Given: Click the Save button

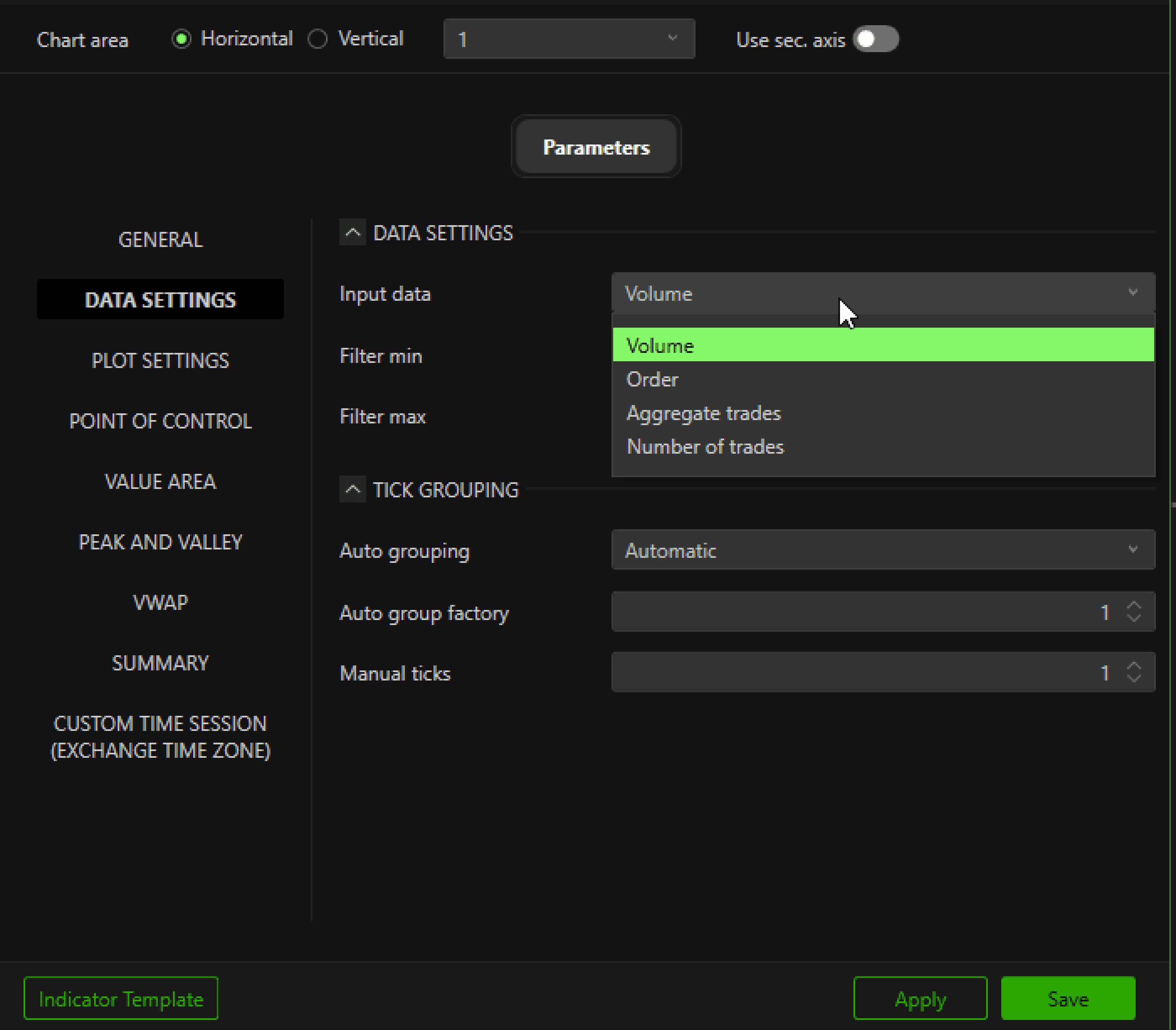Looking at the screenshot, I should [1067, 998].
